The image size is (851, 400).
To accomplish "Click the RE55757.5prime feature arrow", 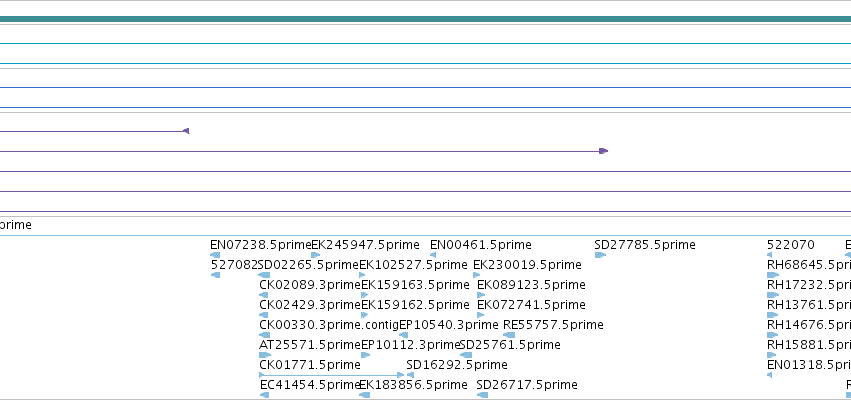I will pyautogui.click(x=509, y=335).
